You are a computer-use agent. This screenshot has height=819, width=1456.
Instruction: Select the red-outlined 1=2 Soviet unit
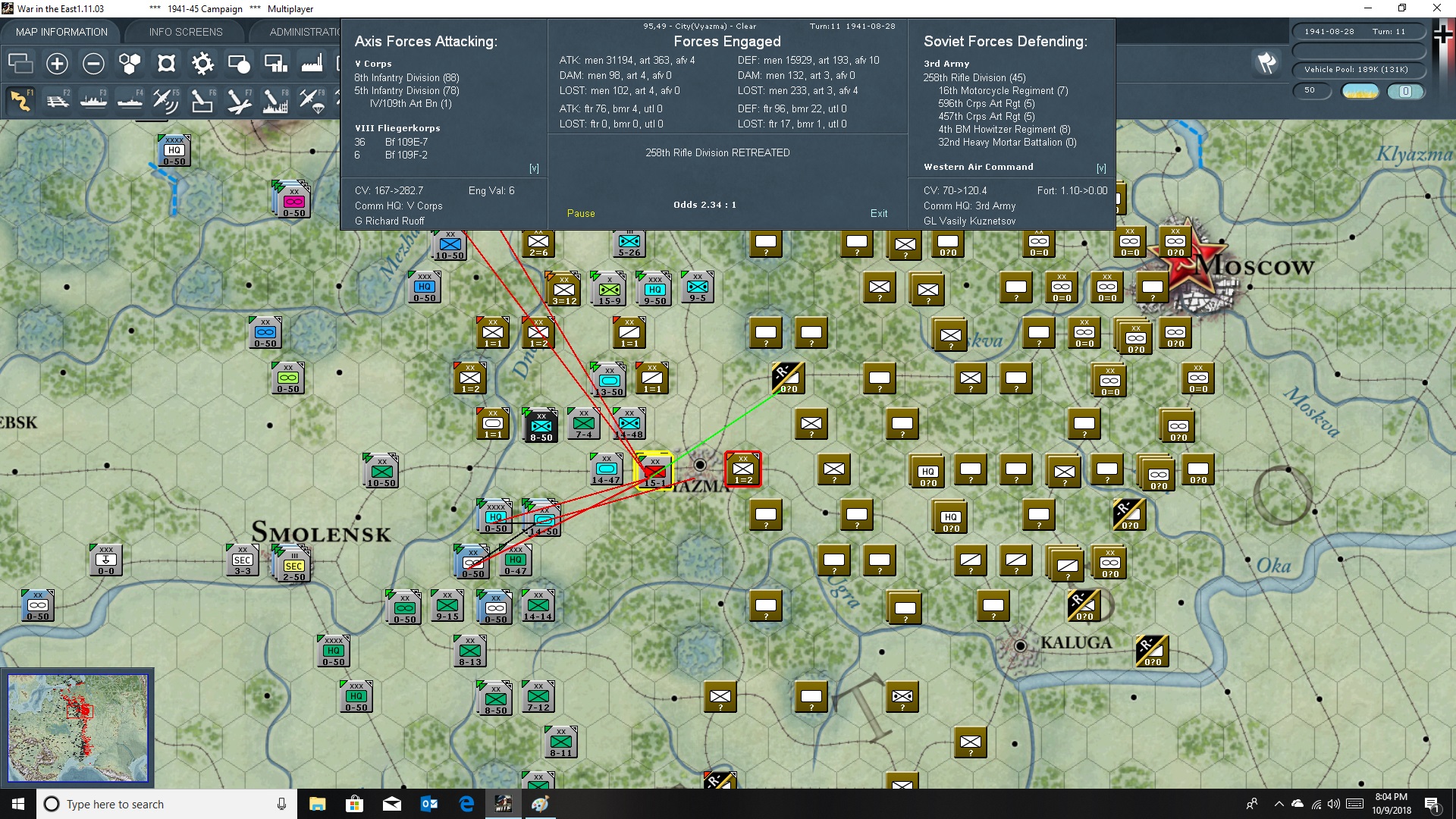tap(743, 469)
